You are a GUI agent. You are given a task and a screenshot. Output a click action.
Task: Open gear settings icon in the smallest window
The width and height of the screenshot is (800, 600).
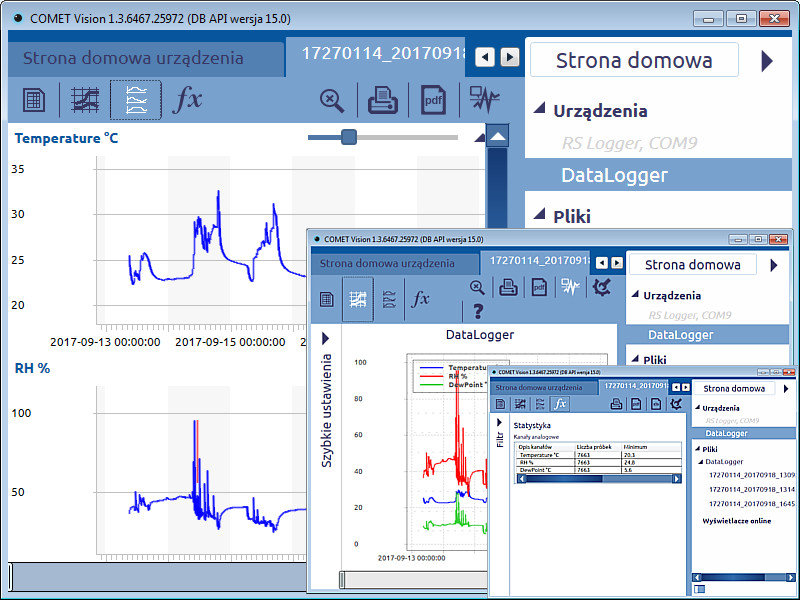click(x=676, y=404)
